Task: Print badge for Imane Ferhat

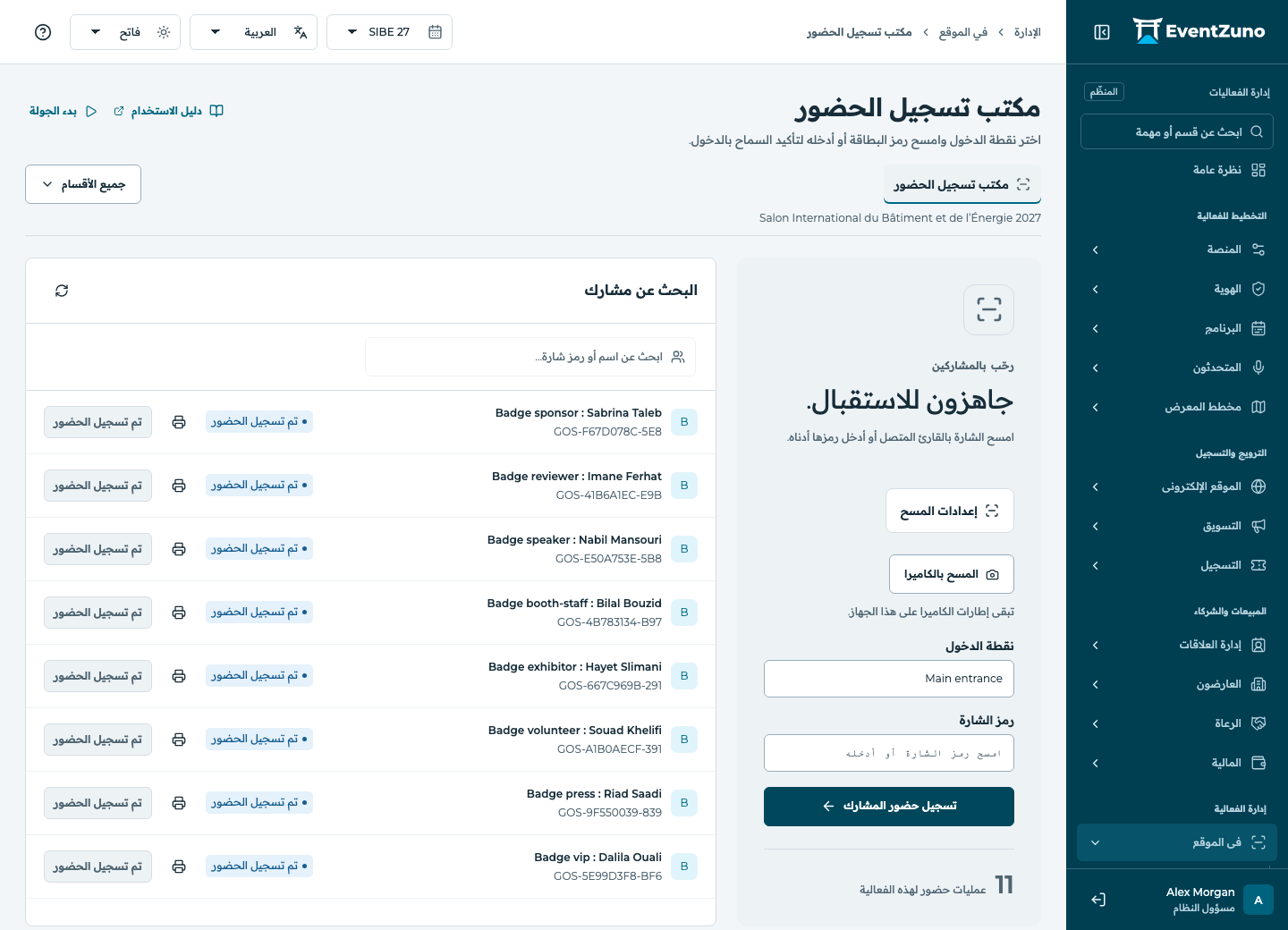Action: (179, 486)
